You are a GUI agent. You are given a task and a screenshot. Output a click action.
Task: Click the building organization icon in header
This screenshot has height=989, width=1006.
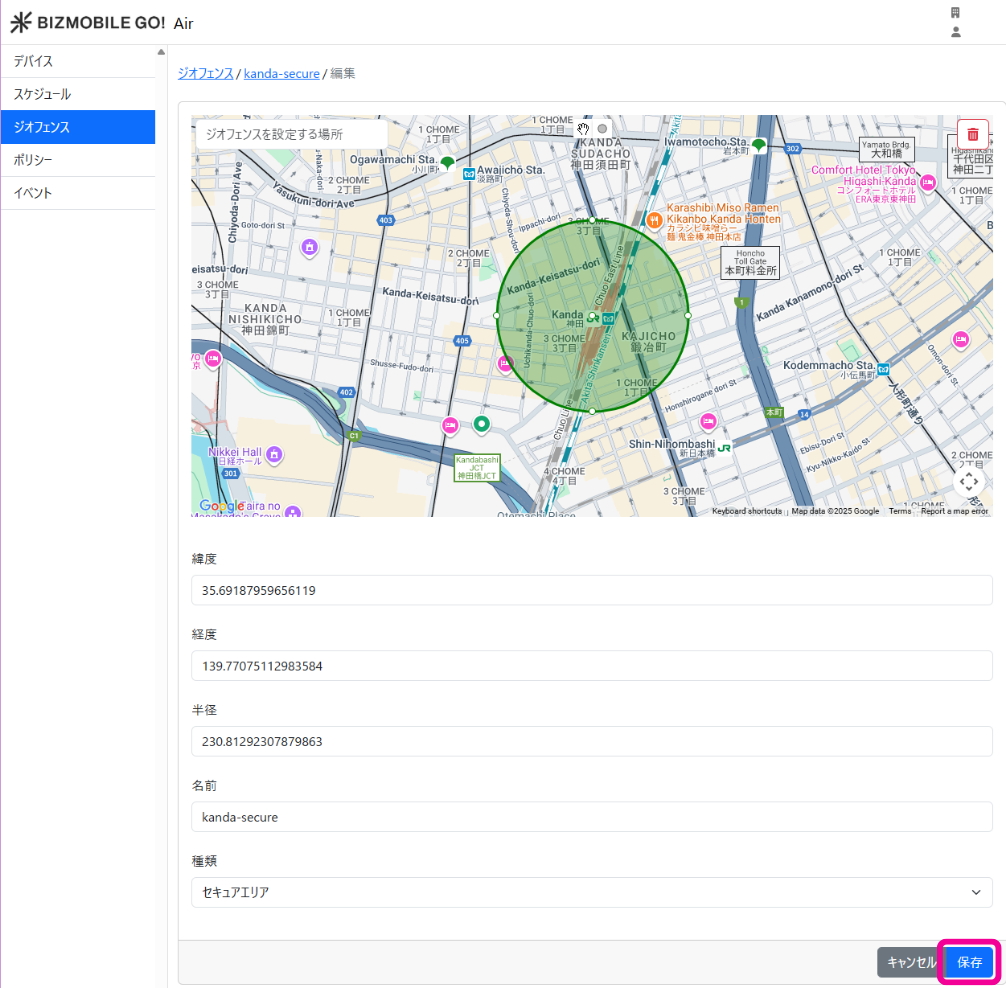[x=955, y=13]
